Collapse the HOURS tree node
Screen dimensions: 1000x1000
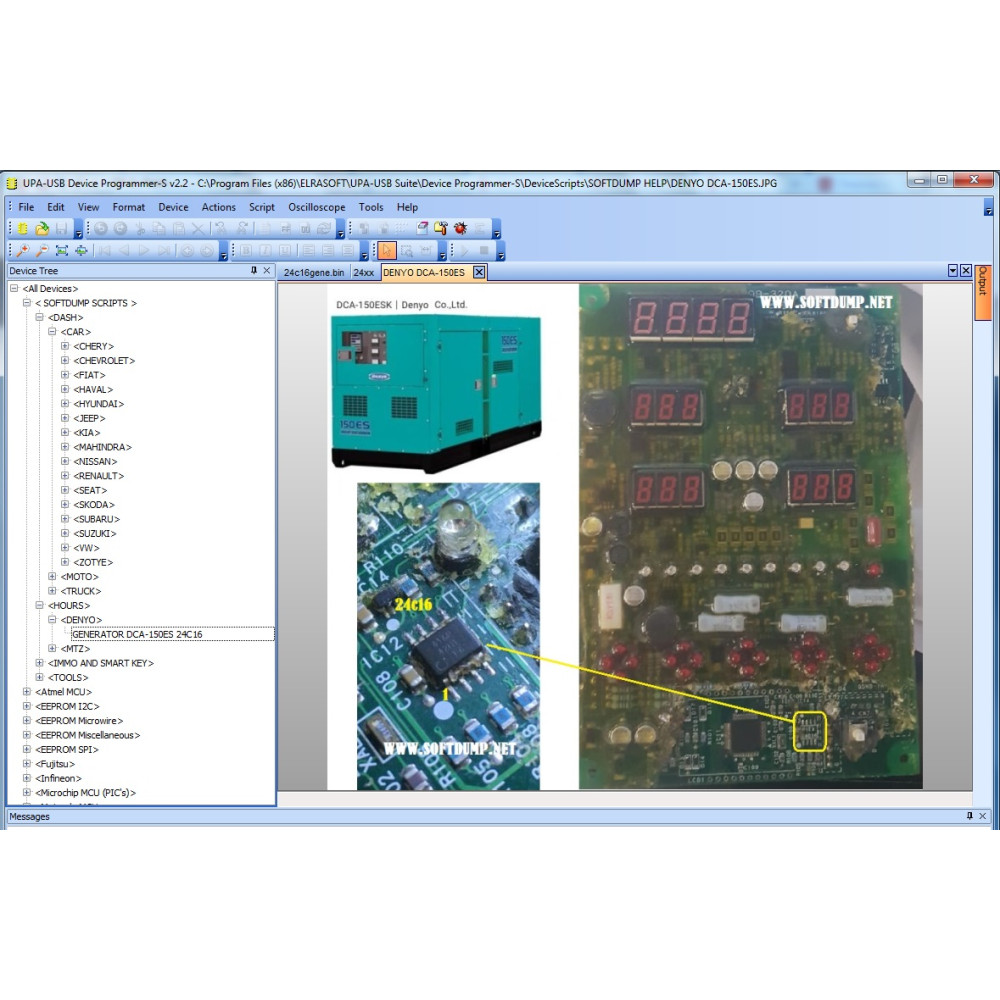click(40, 605)
